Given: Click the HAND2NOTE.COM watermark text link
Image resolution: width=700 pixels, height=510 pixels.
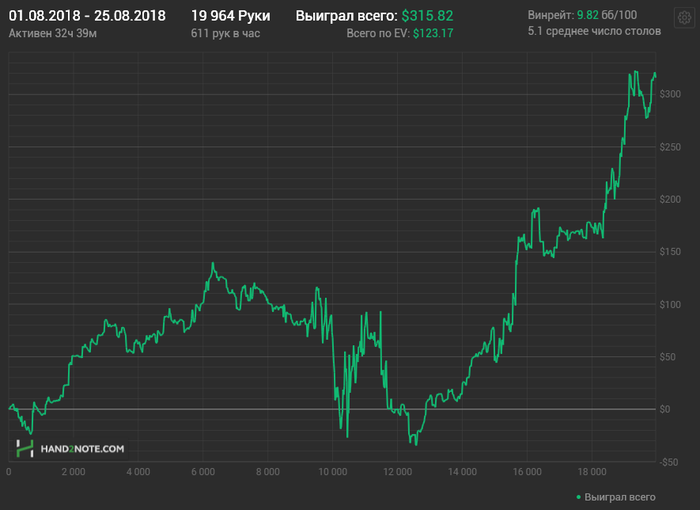Looking at the screenshot, I should [82, 449].
